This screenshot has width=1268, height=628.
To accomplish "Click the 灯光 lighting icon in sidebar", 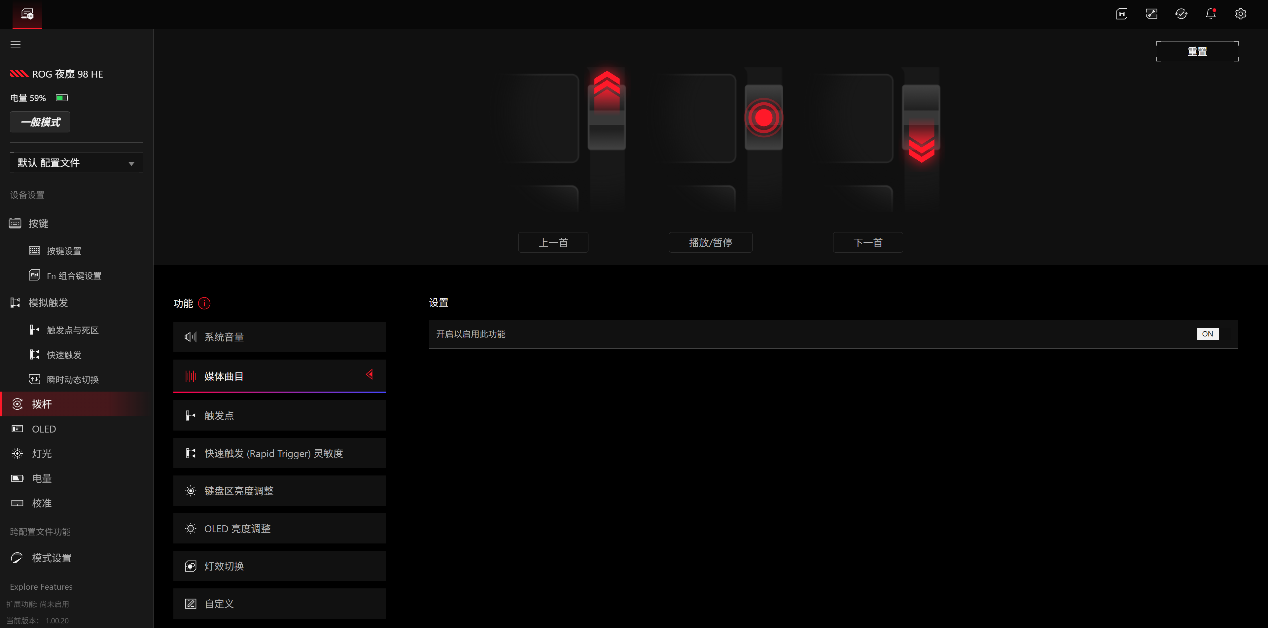I will (x=17, y=454).
